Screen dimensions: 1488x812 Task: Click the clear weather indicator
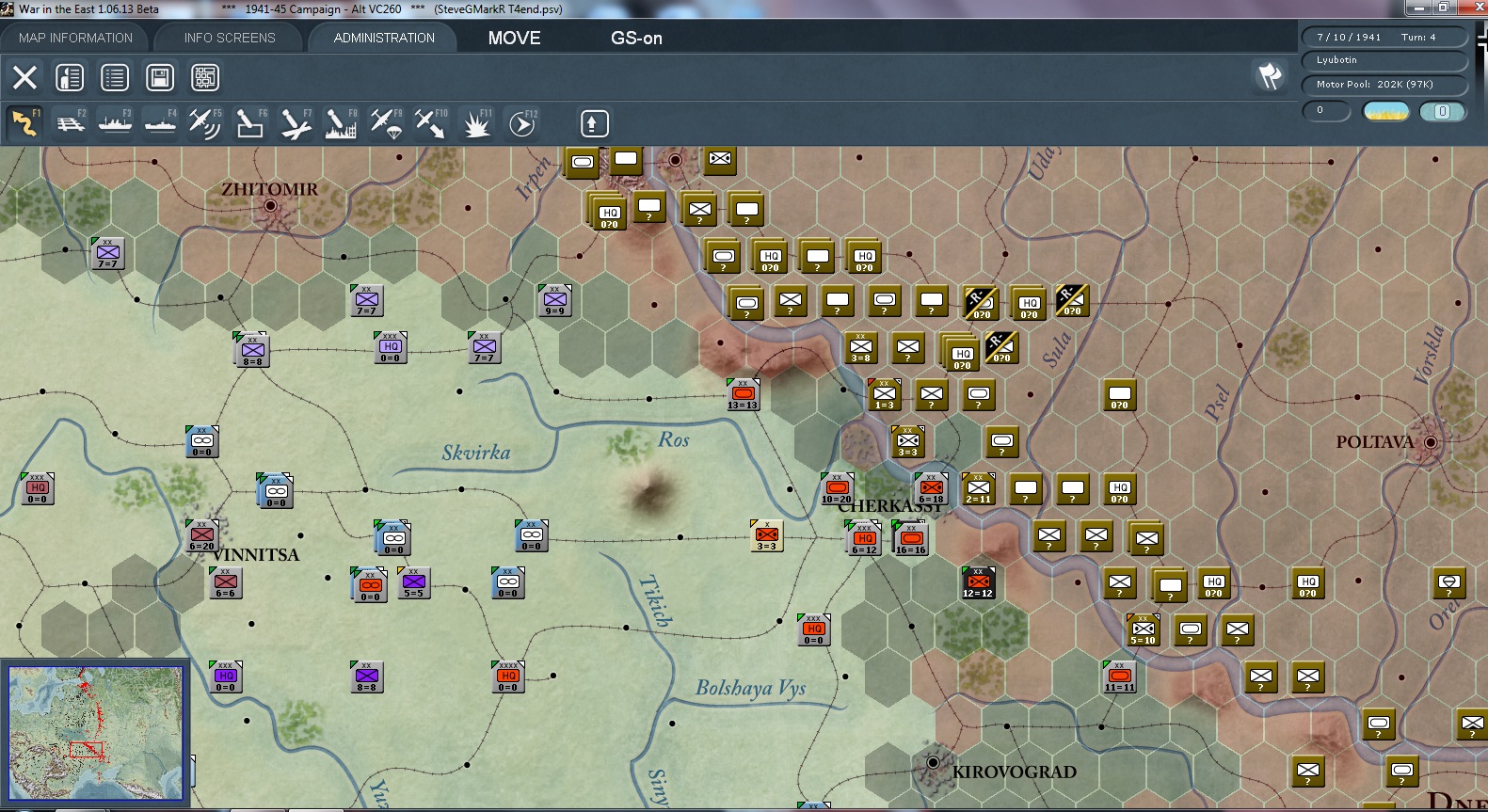click(1386, 111)
